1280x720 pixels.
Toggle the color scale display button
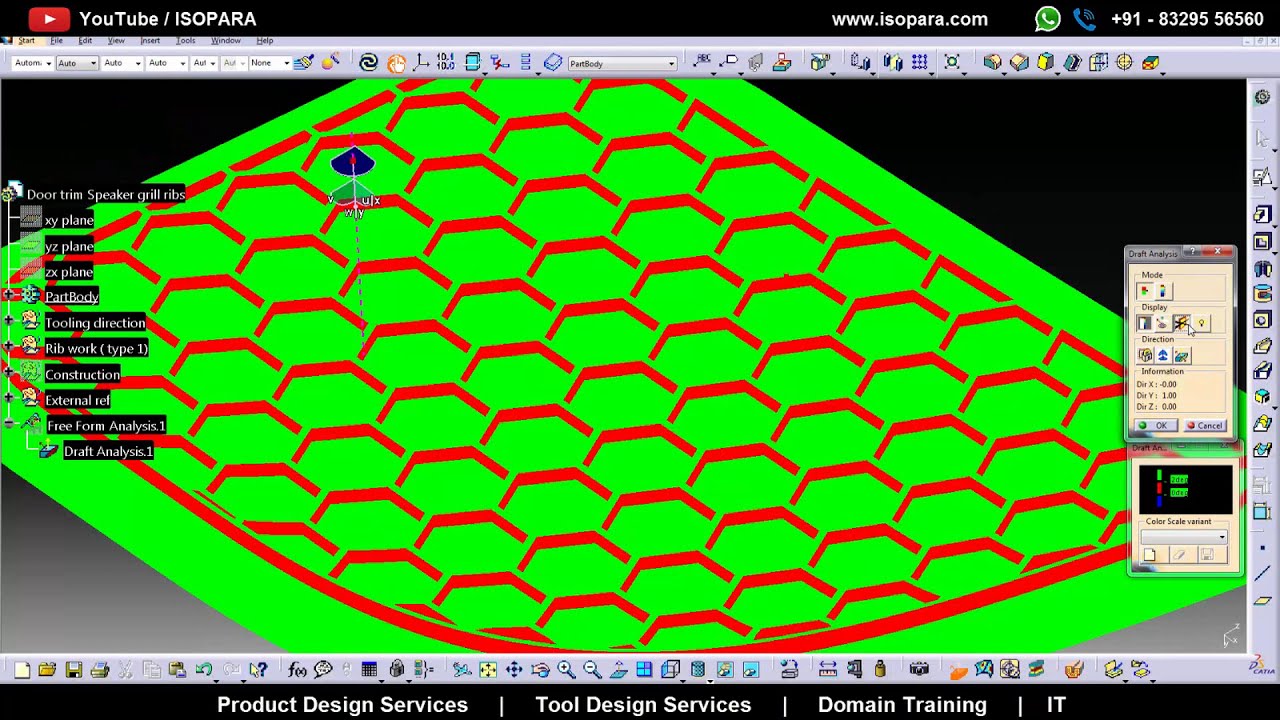click(1145, 323)
